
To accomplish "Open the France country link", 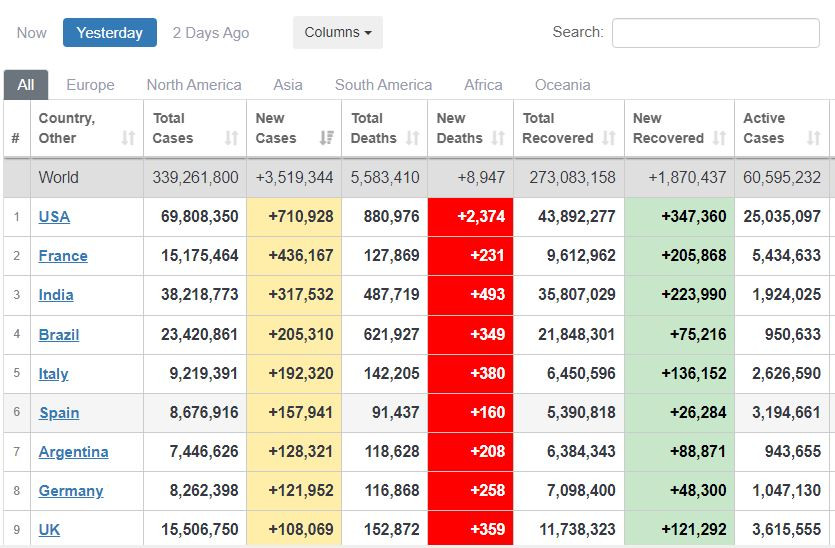I will coord(63,256).
